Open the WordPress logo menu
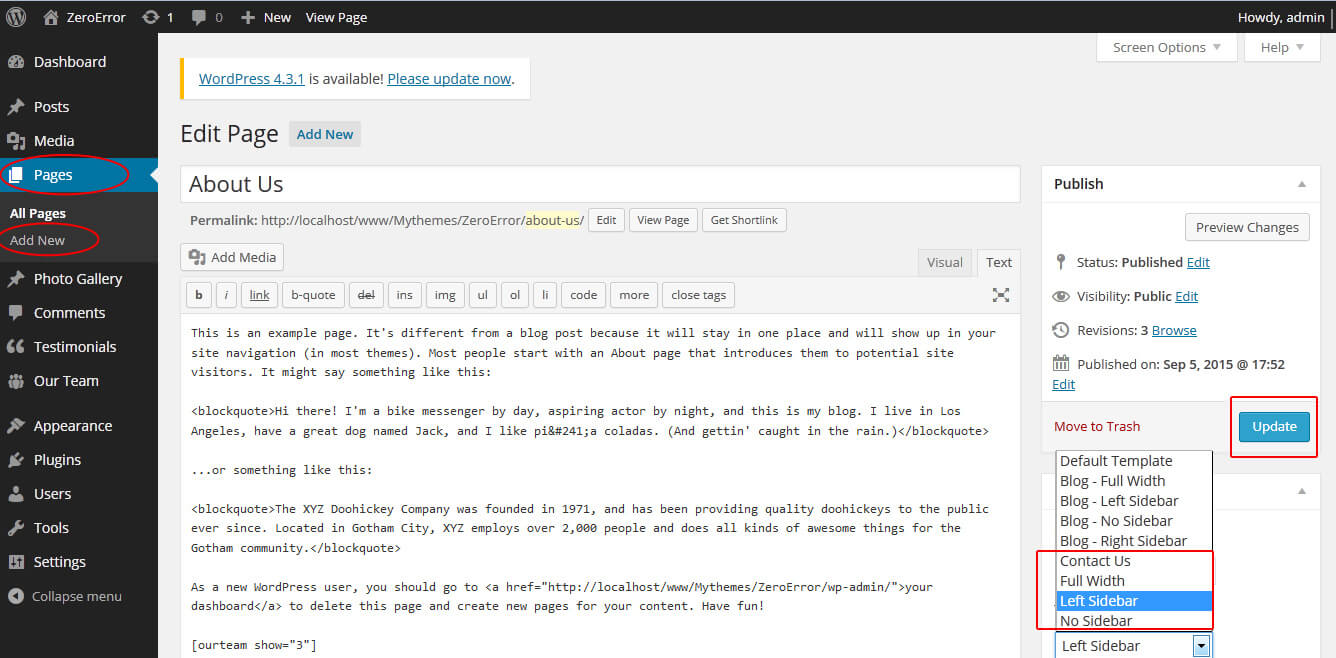The height and width of the screenshot is (658, 1336). point(16,16)
